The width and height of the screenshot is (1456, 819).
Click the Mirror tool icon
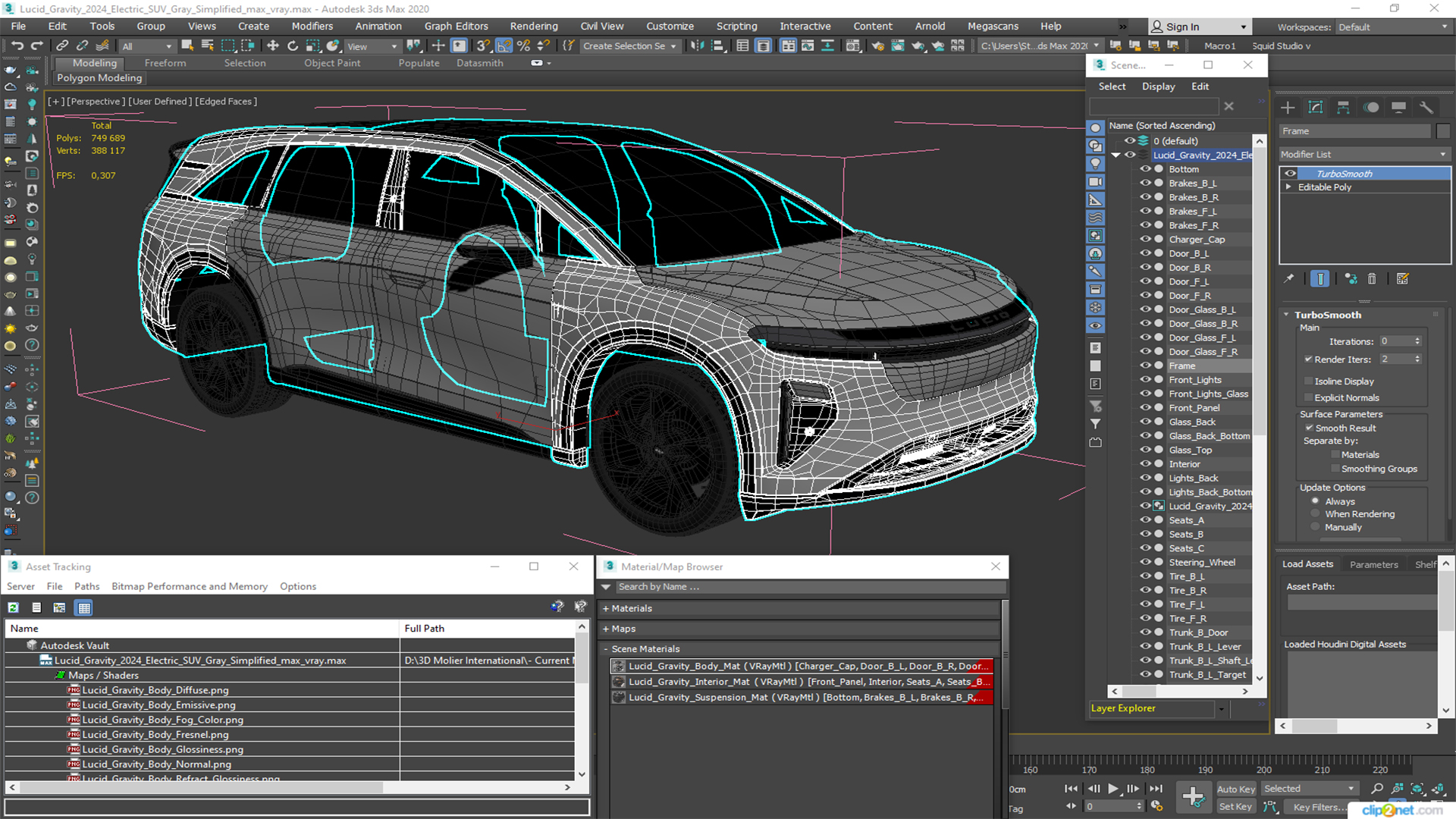click(x=697, y=46)
